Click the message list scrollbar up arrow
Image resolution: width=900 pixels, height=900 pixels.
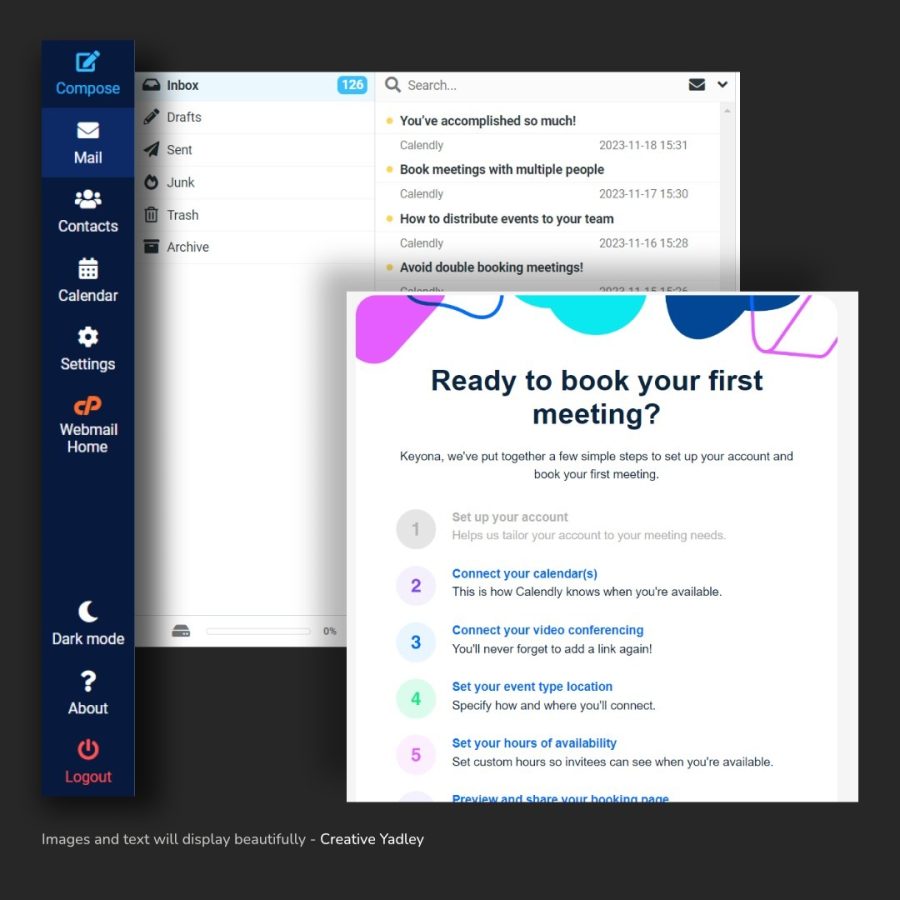[x=727, y=111]
